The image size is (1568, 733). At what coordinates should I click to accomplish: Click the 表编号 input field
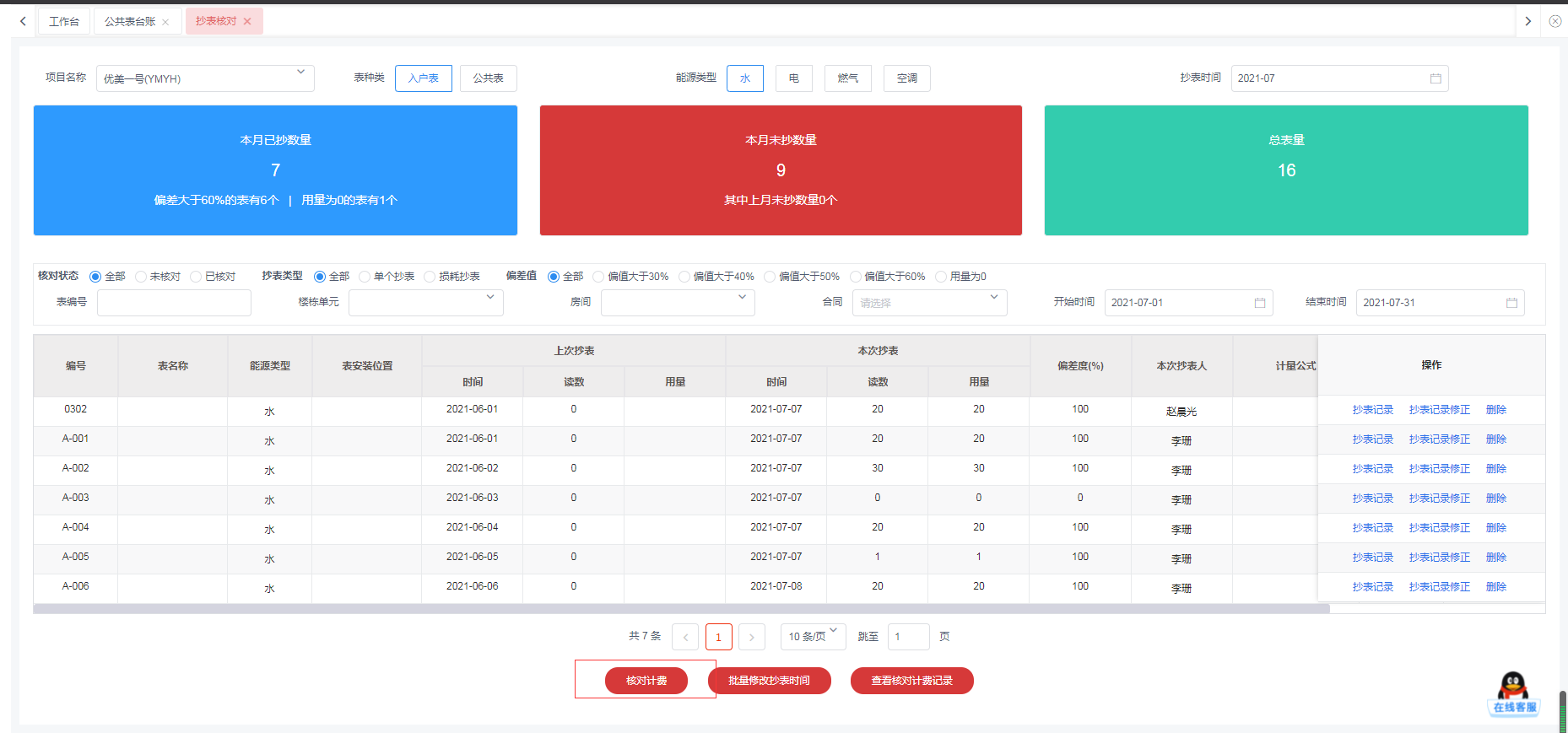point(174,303)
